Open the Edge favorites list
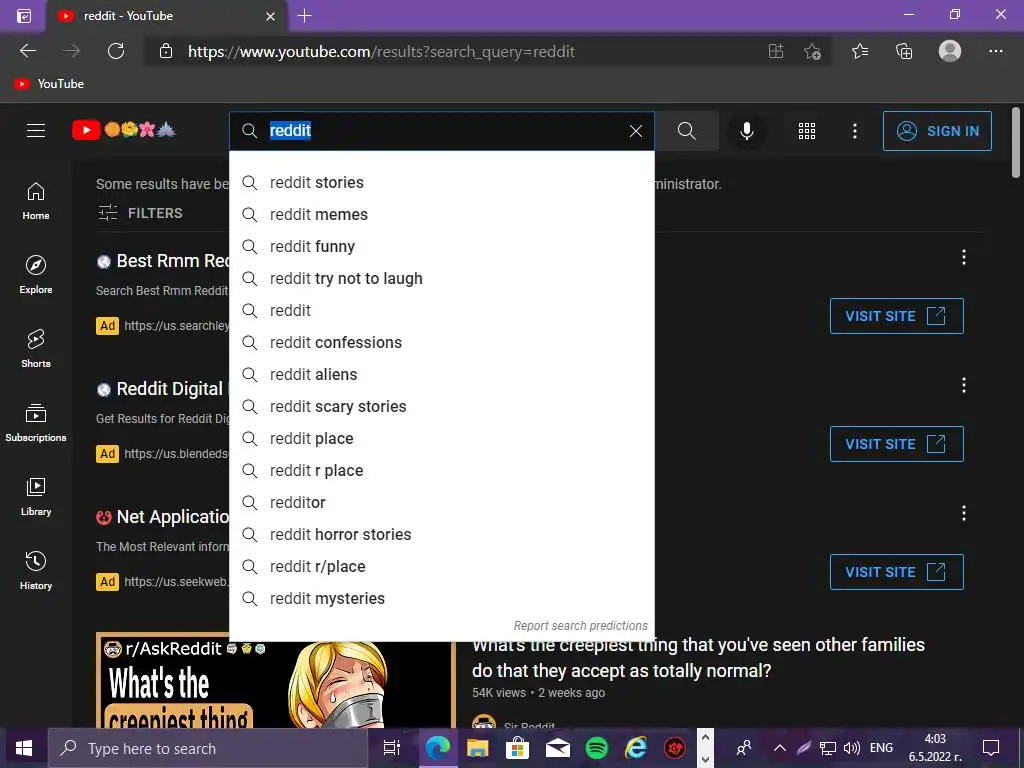This screenshot has width=1024, height=768. [x=860, y=51]
